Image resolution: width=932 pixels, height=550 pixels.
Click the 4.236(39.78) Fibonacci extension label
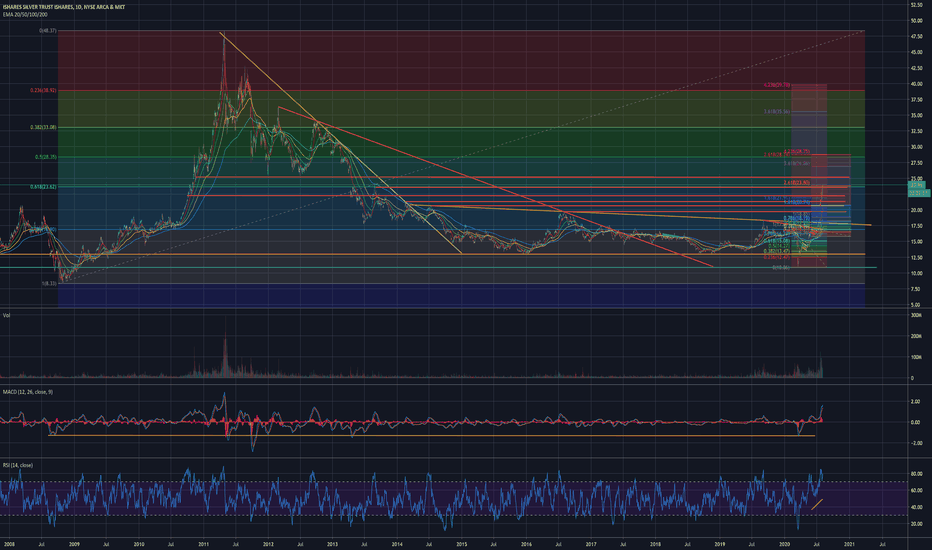(777, 85)
